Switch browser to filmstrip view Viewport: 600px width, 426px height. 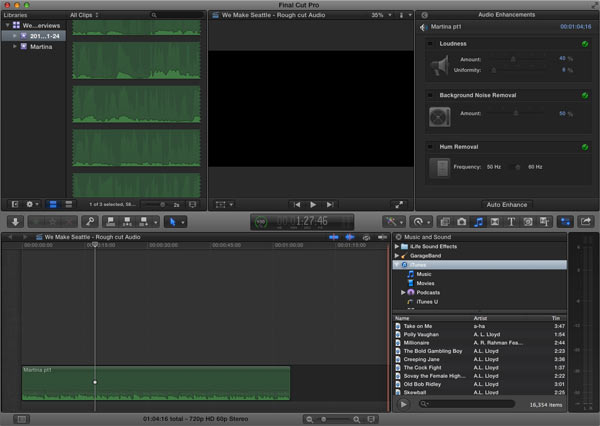pyautogui.click(x=53, y=204)
